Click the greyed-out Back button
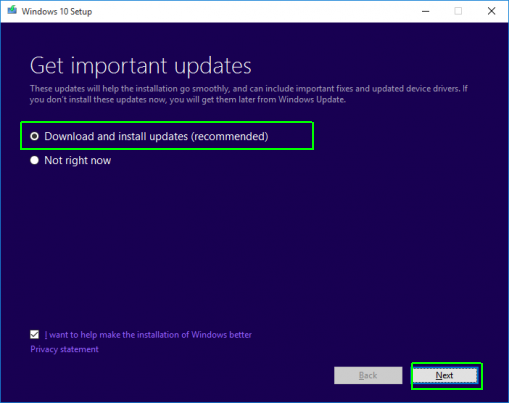This screenshot has width=509, height=403. (x=368, y=376)
